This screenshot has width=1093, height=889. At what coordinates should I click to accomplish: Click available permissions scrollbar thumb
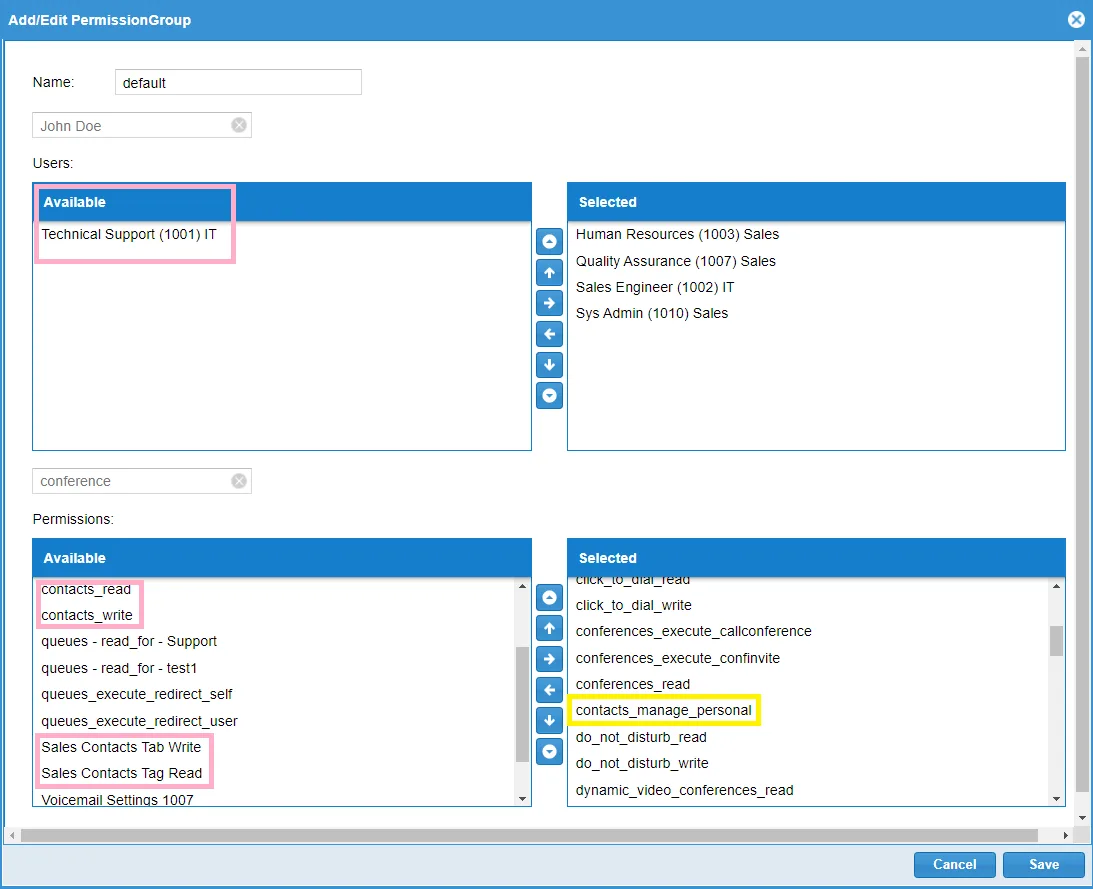click(522, 704)
